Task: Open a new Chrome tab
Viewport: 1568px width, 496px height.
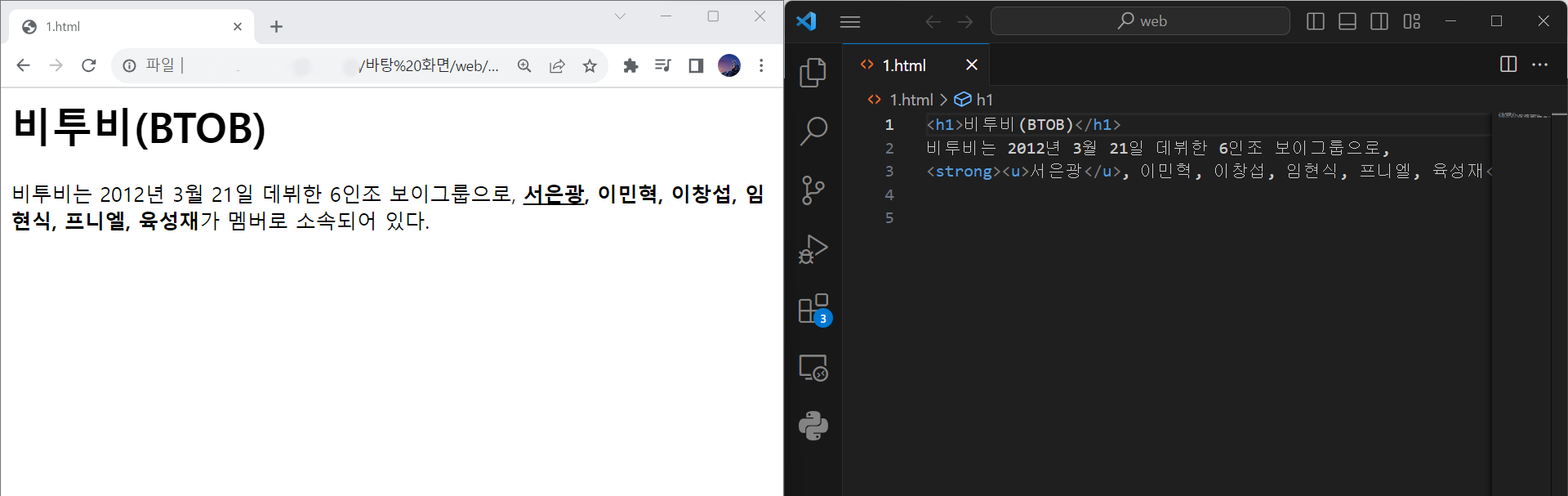Action: (276, 27)
